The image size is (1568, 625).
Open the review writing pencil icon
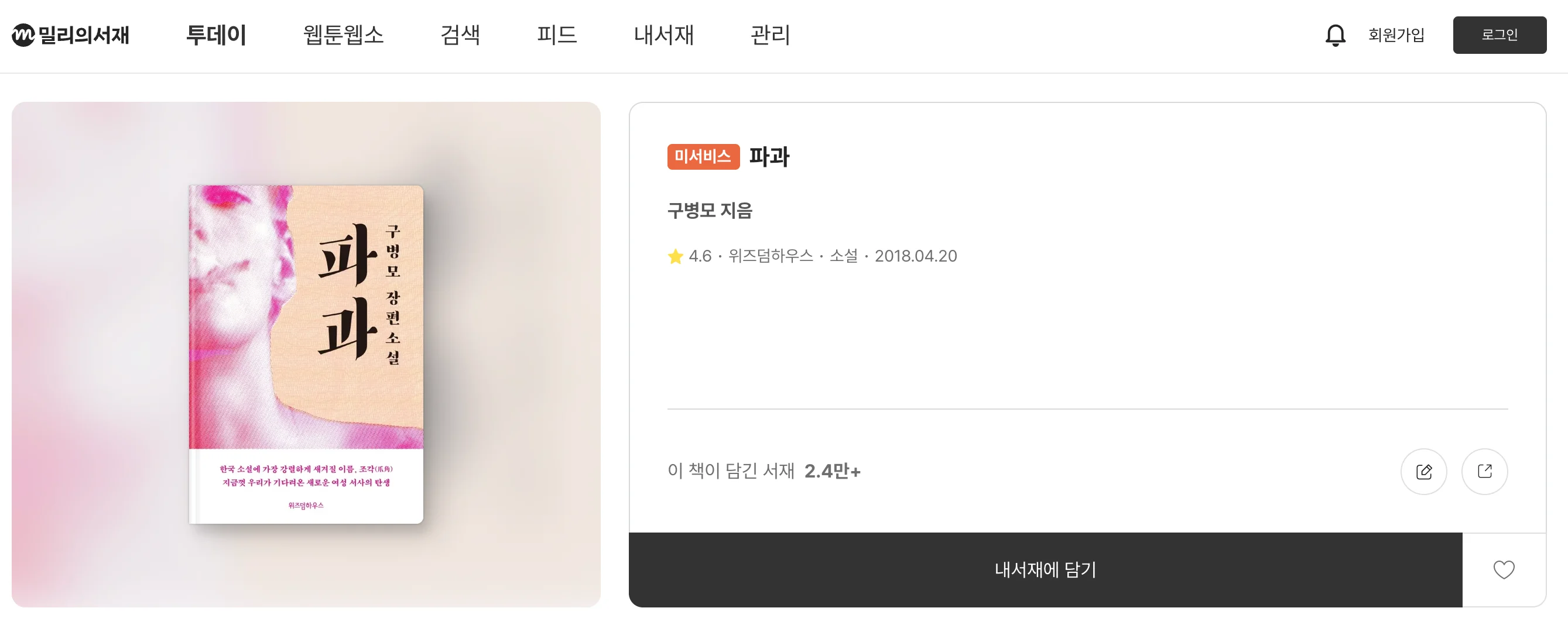pos(1425,471)
